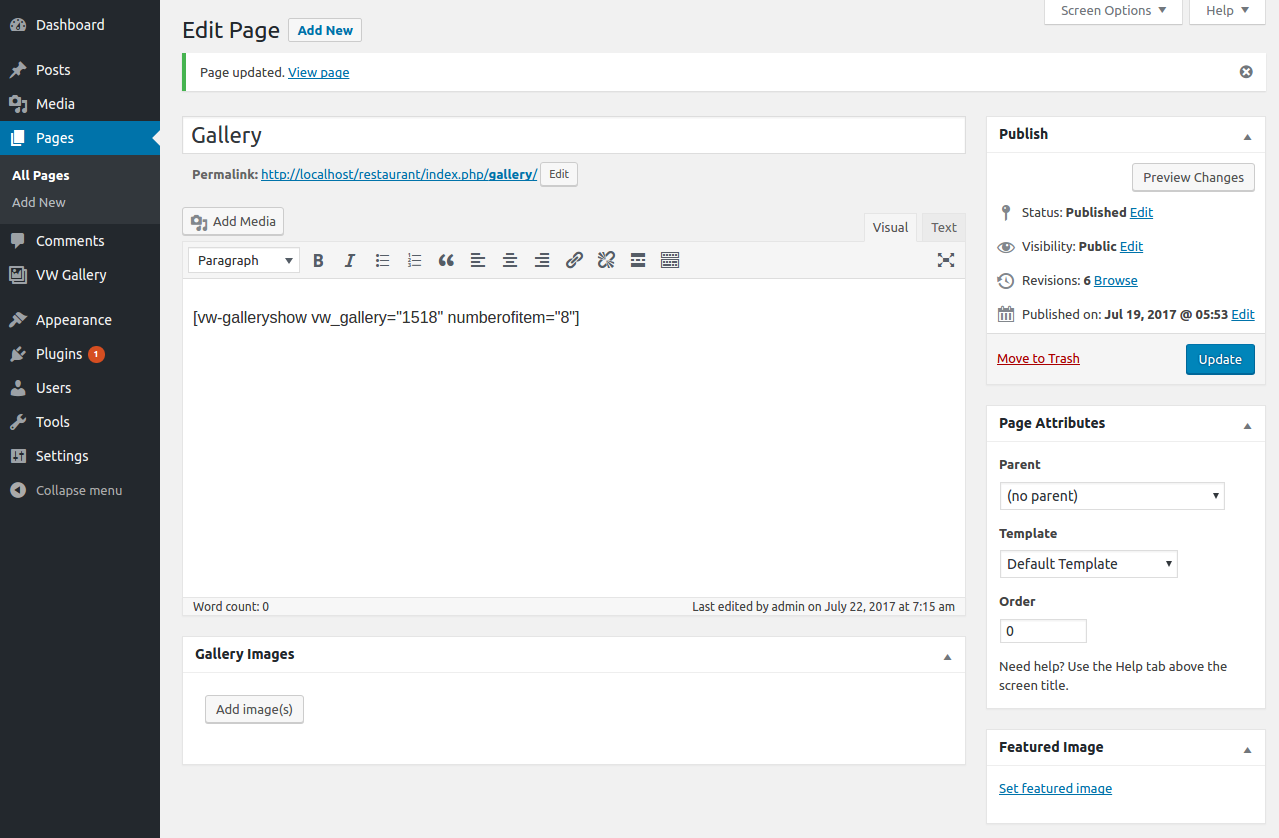Insert a bulleted list
Viewport: 1279px width, 838px height.
tap(382, 260)
